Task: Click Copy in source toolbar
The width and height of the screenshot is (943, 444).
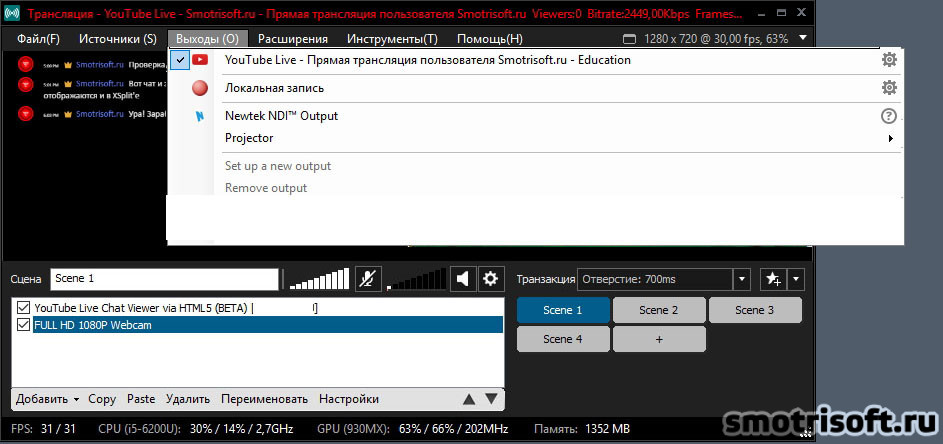Action: (x=102, y=399)
